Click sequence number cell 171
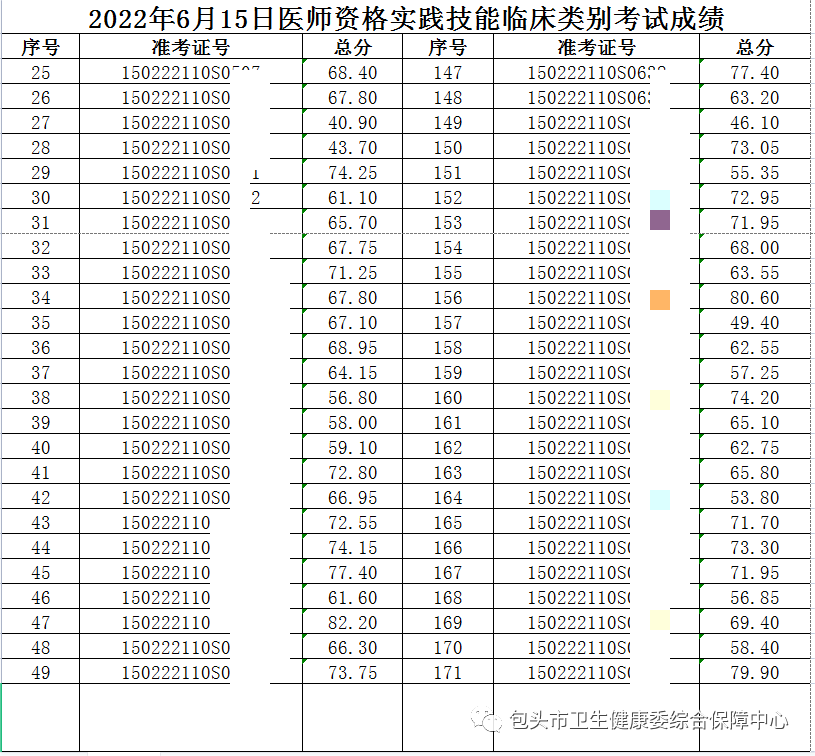This screenshot has width=815, height=756. click(448, 672)
